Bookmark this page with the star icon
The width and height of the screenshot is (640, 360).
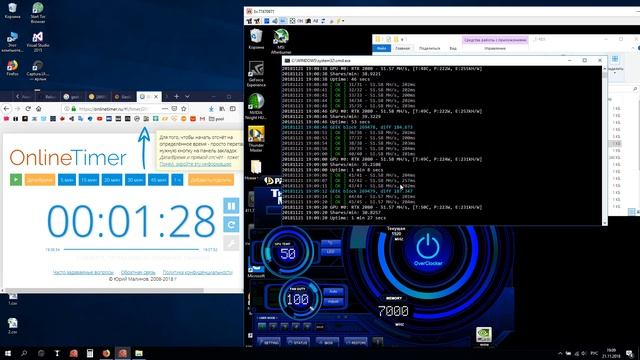click(184, 109)
